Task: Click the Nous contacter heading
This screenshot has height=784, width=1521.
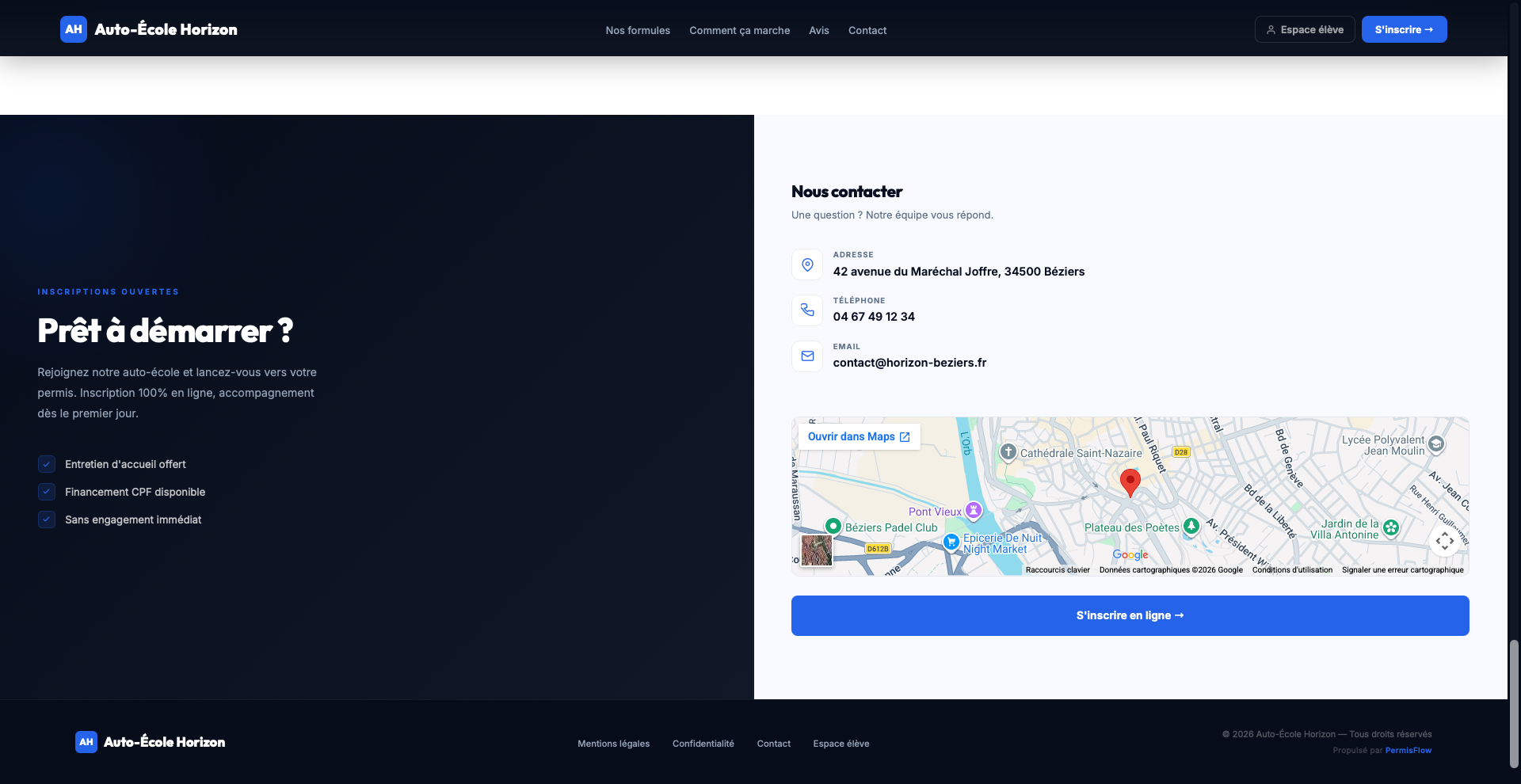Action: (846, 192)
